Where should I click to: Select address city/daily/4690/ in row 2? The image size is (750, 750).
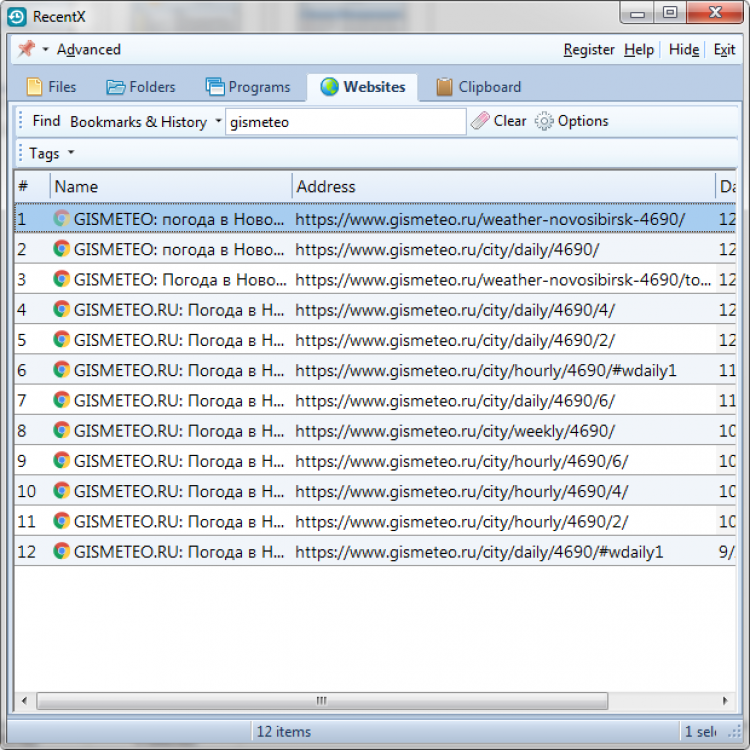point(447,249)
